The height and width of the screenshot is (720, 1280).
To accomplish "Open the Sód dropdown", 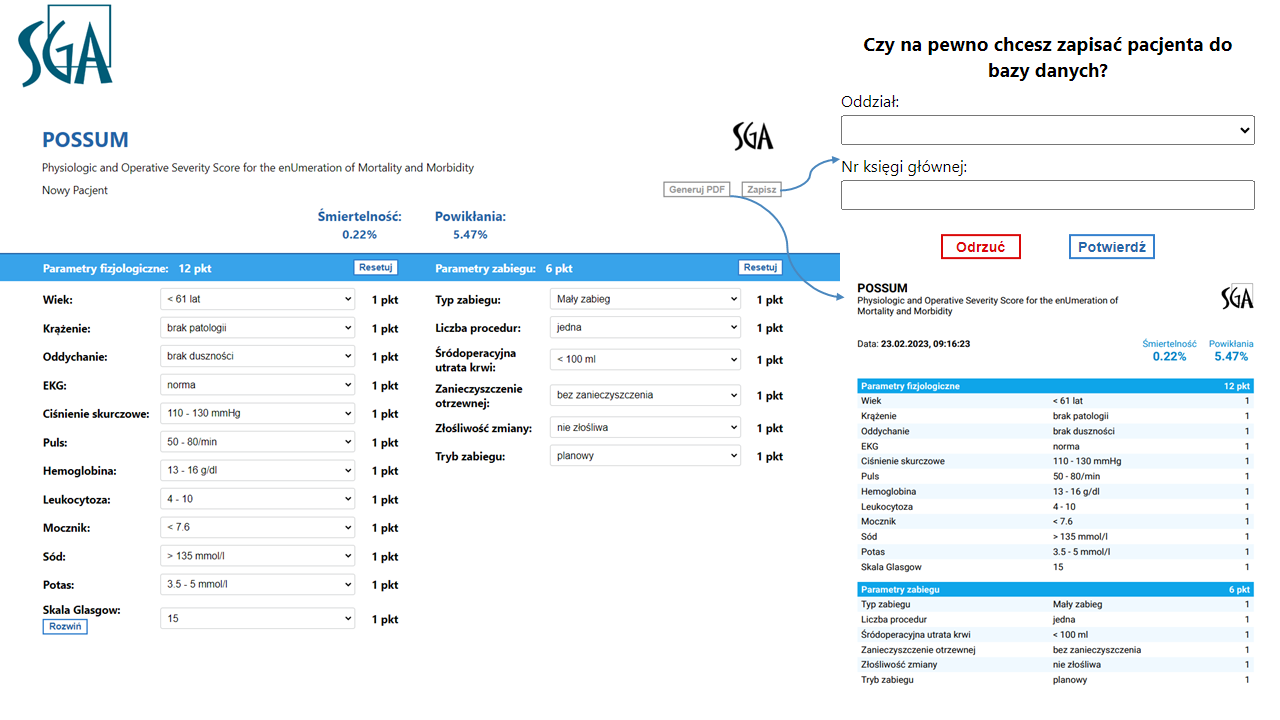I will [x=258, y=556].
